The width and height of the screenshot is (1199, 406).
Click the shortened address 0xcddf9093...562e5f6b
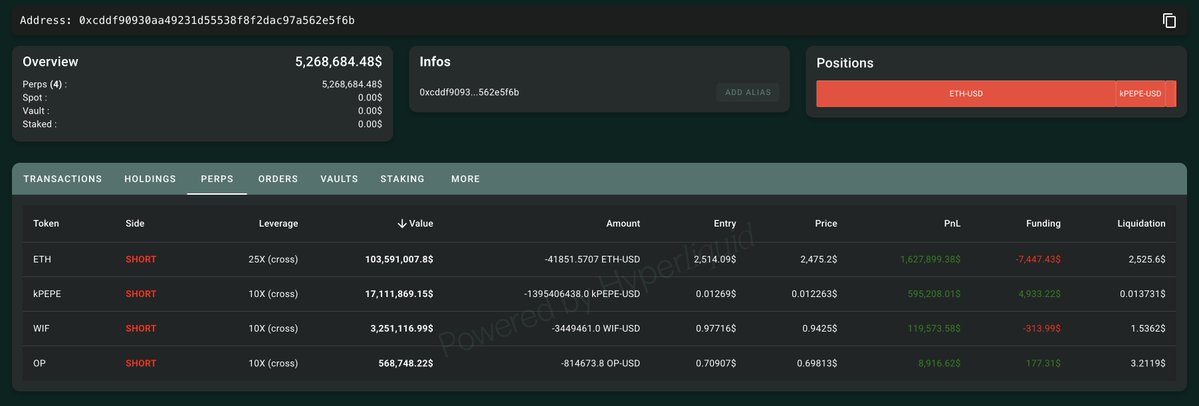[x=469, y=93]
